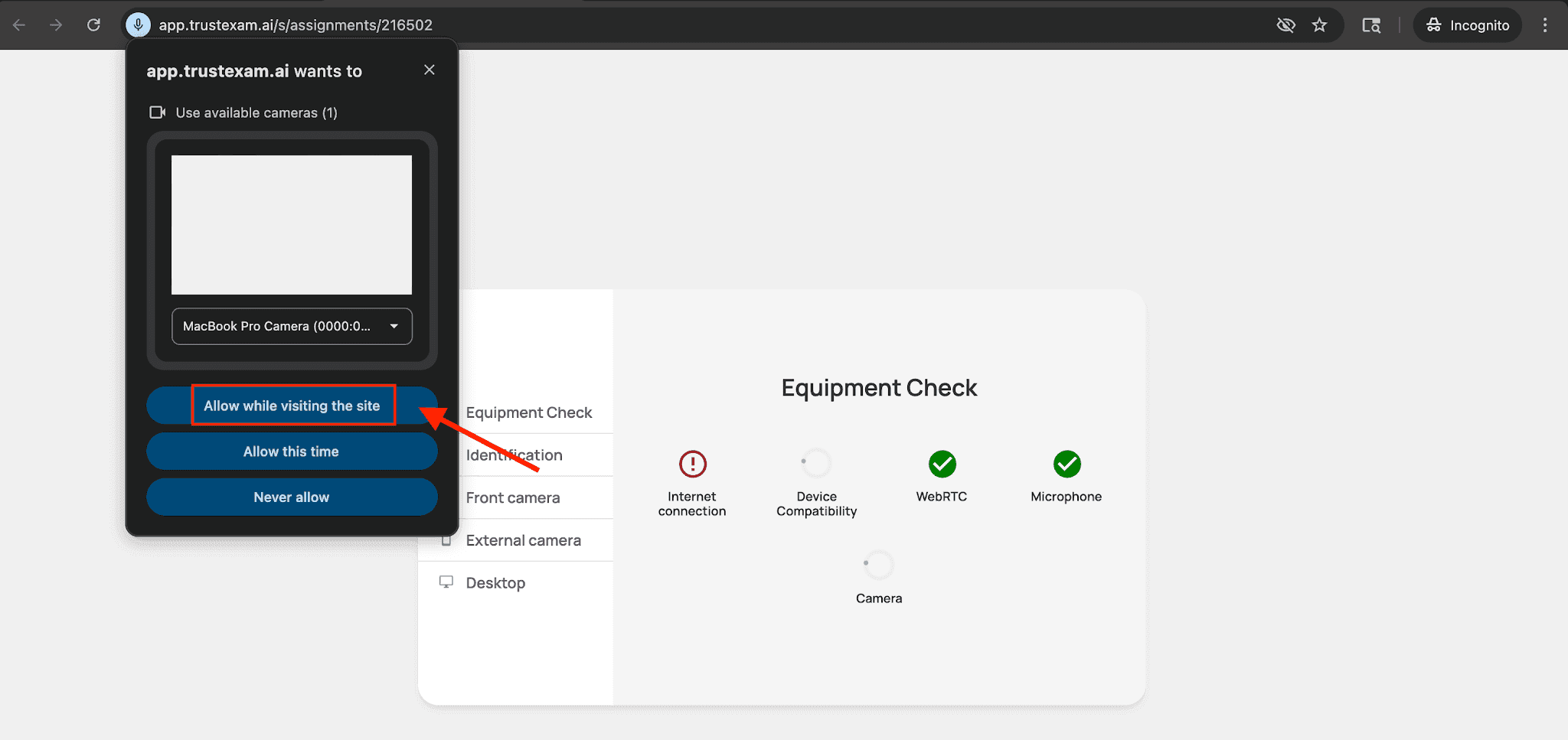This screenshot has height=740, width=1568.
Task: Click the browser forward arrow
Action: coord(56,25)
